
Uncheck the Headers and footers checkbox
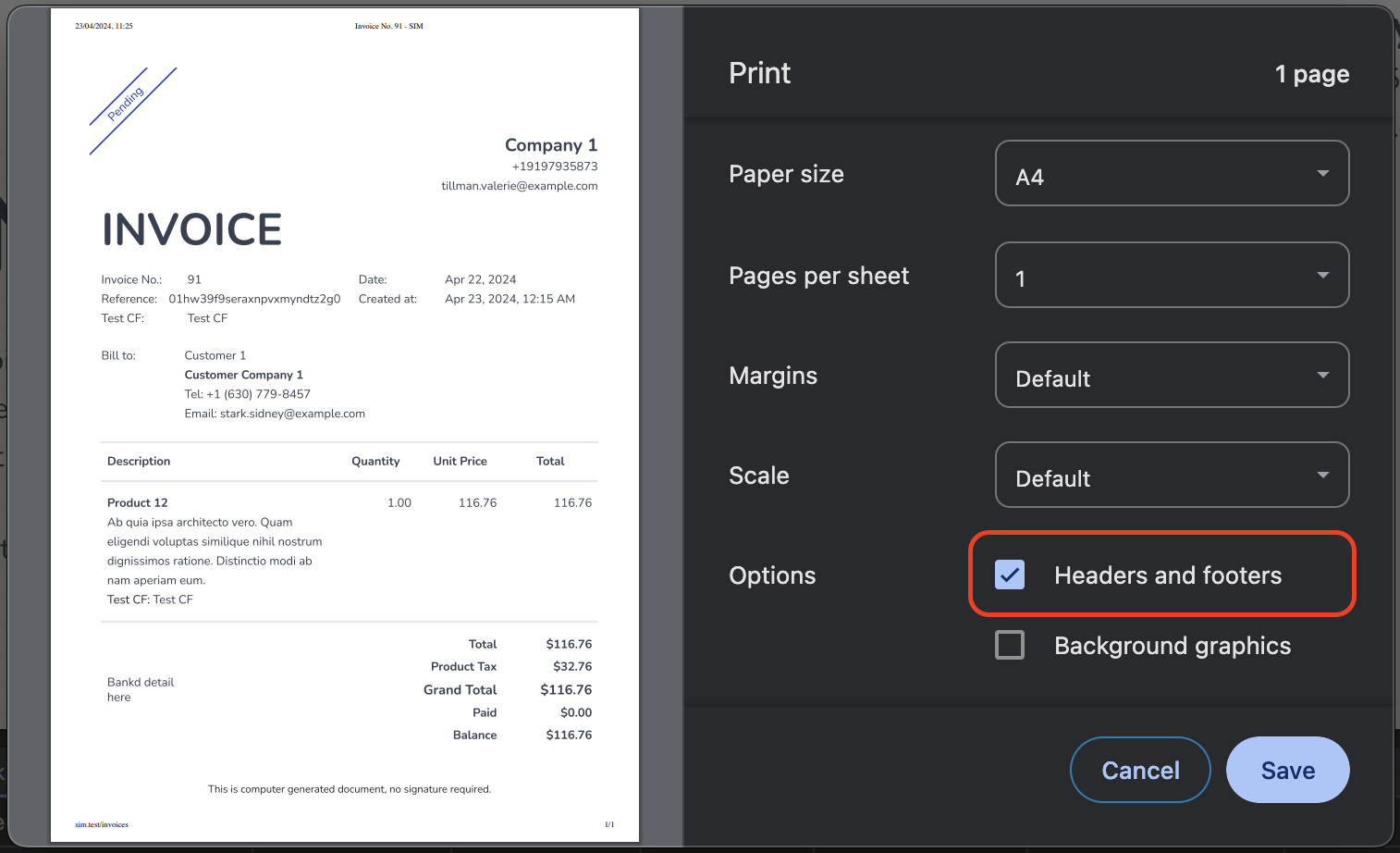click(x=1010, y=575)
